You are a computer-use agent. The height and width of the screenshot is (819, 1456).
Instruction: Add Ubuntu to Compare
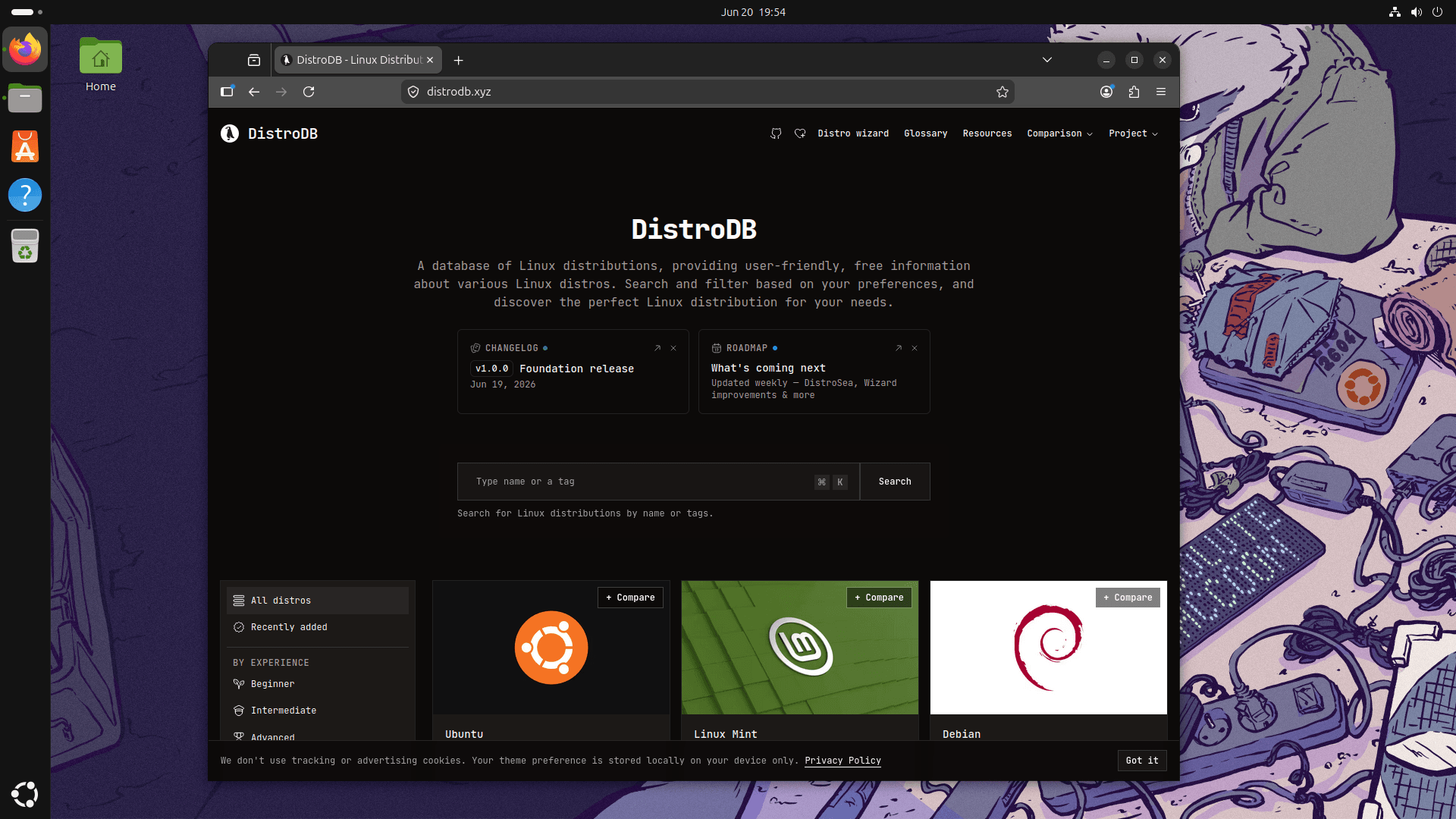click(630, 598)
